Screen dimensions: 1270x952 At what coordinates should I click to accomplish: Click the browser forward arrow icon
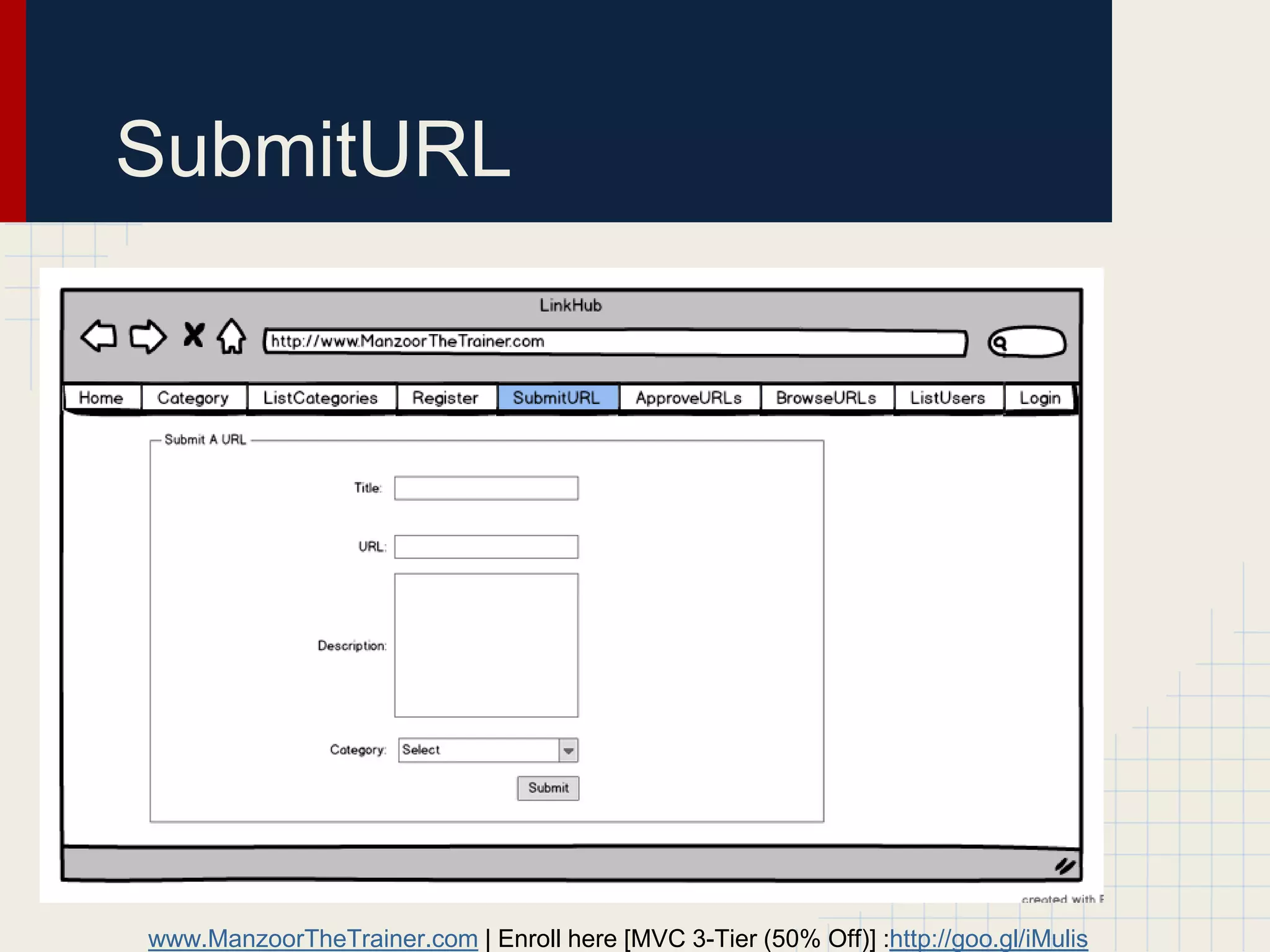point(148,337)
